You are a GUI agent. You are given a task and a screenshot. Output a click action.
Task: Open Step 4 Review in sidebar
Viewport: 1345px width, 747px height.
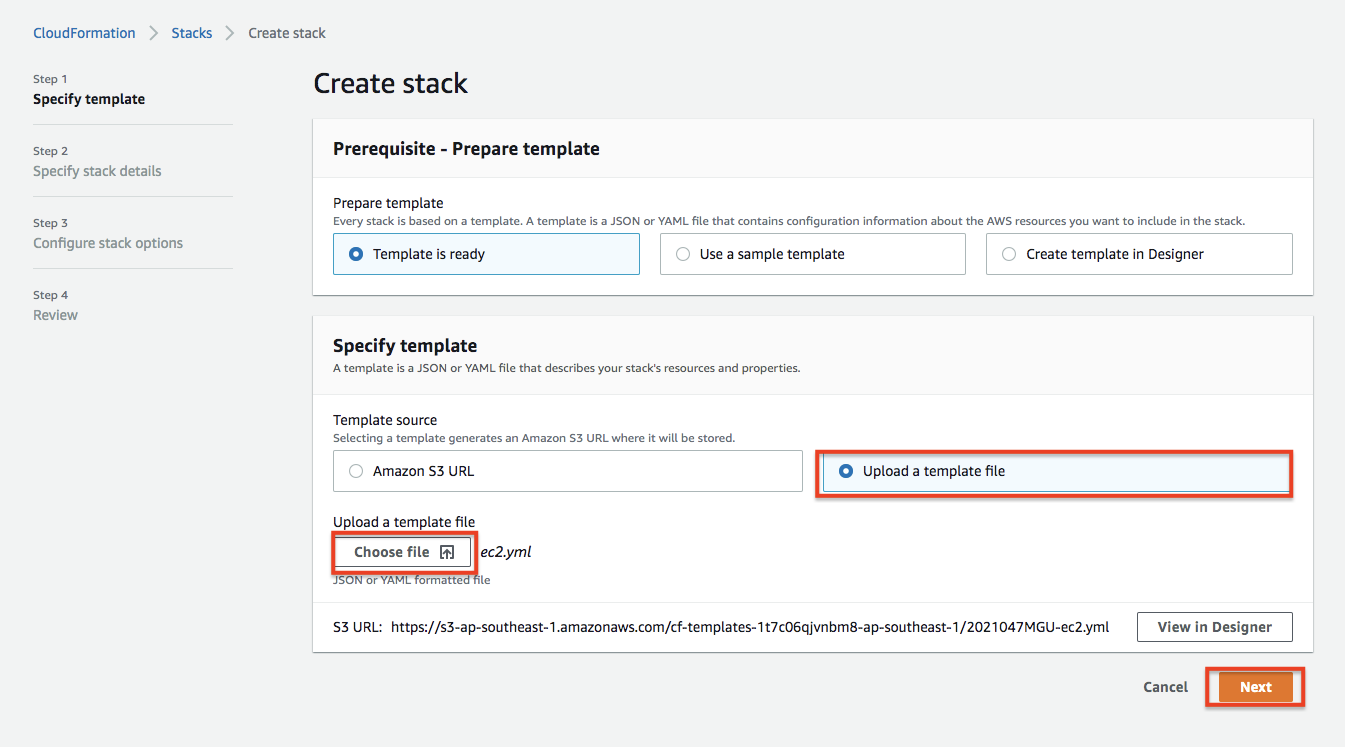[55, 315]
